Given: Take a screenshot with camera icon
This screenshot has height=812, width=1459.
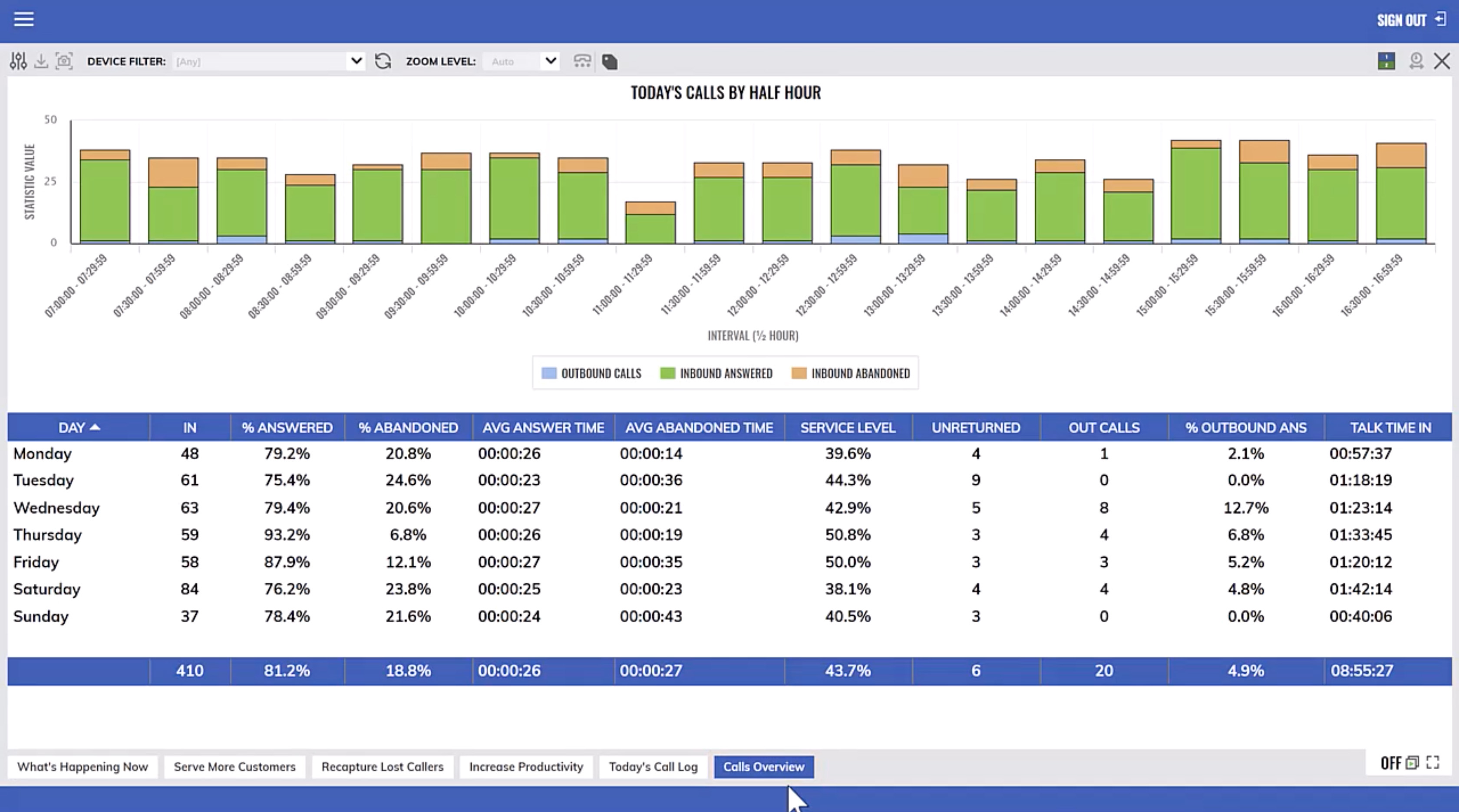Looking at the screenshot, I should 64,61.
